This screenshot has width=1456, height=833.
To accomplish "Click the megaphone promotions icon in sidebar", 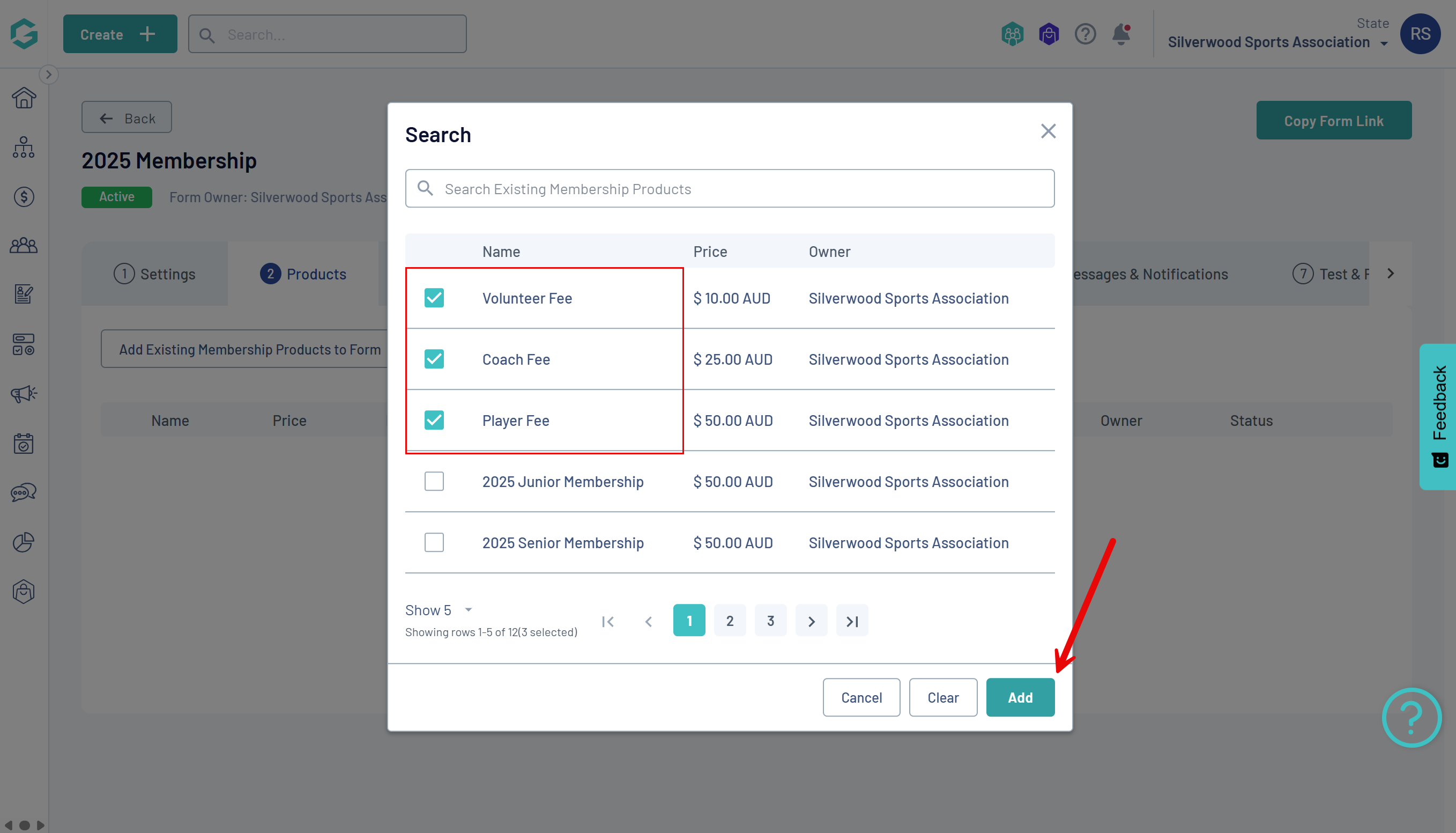I will tap(24, 394).
